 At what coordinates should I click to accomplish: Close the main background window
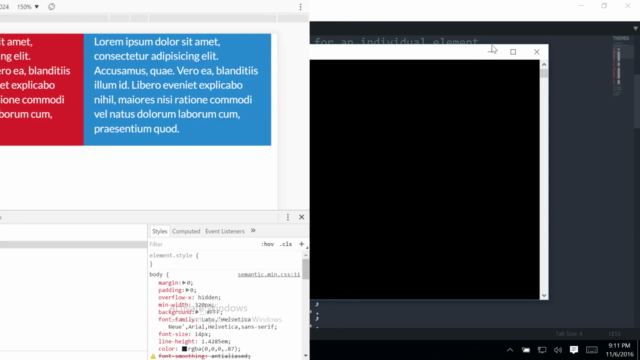pyautogui.click(x=628, y=6)
